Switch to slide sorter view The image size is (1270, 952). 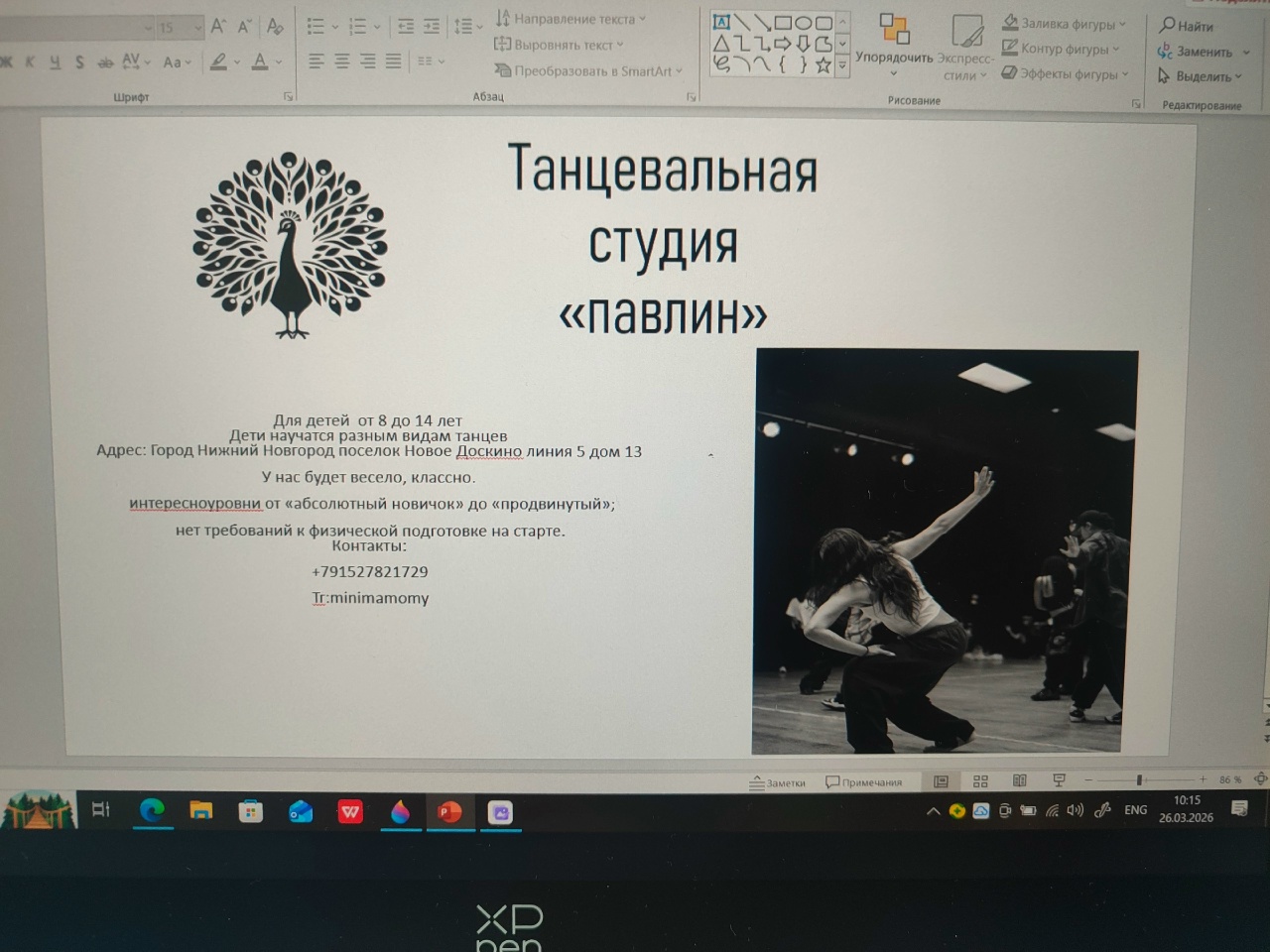980,781
